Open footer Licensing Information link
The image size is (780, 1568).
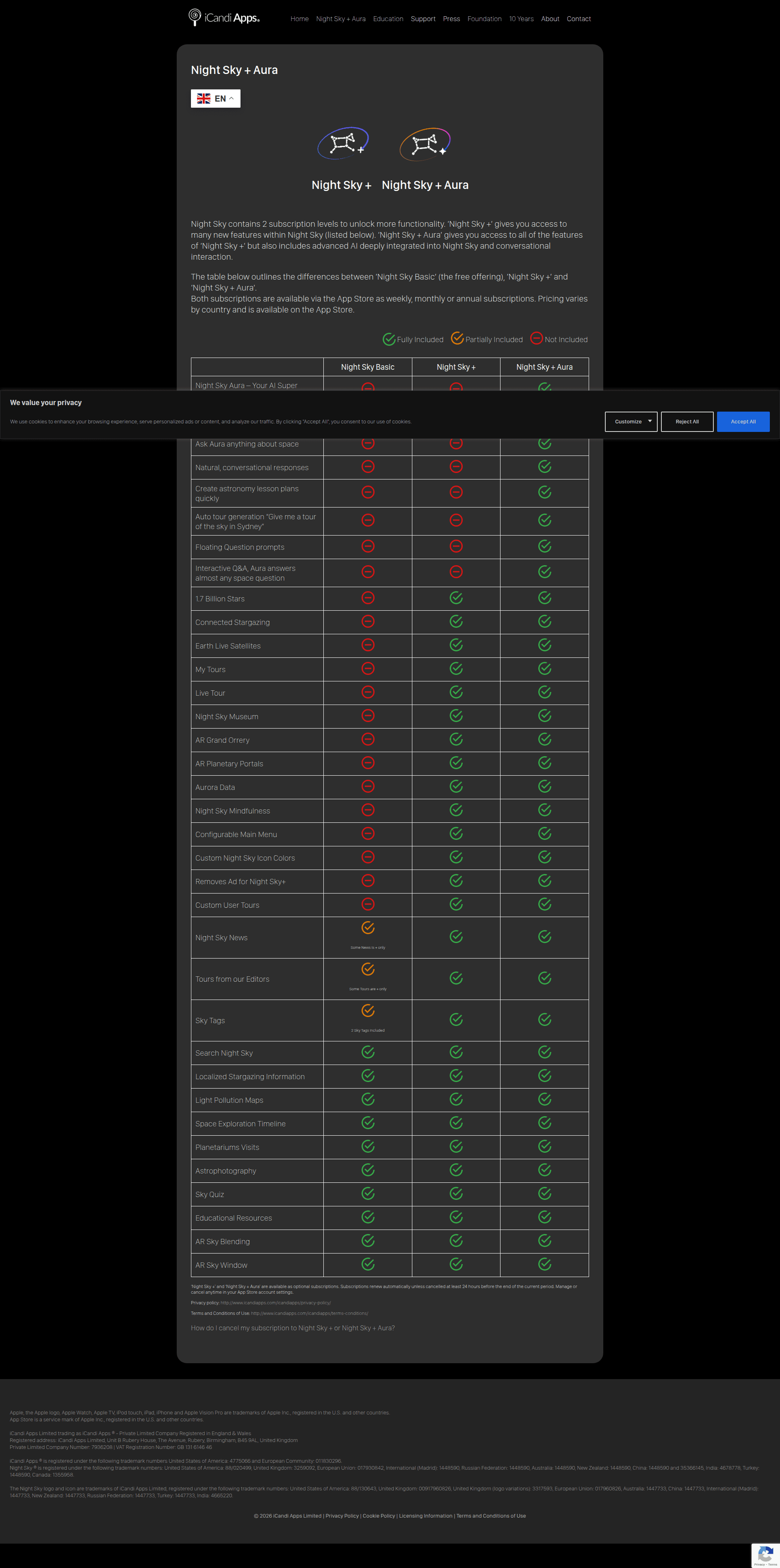425,1516
